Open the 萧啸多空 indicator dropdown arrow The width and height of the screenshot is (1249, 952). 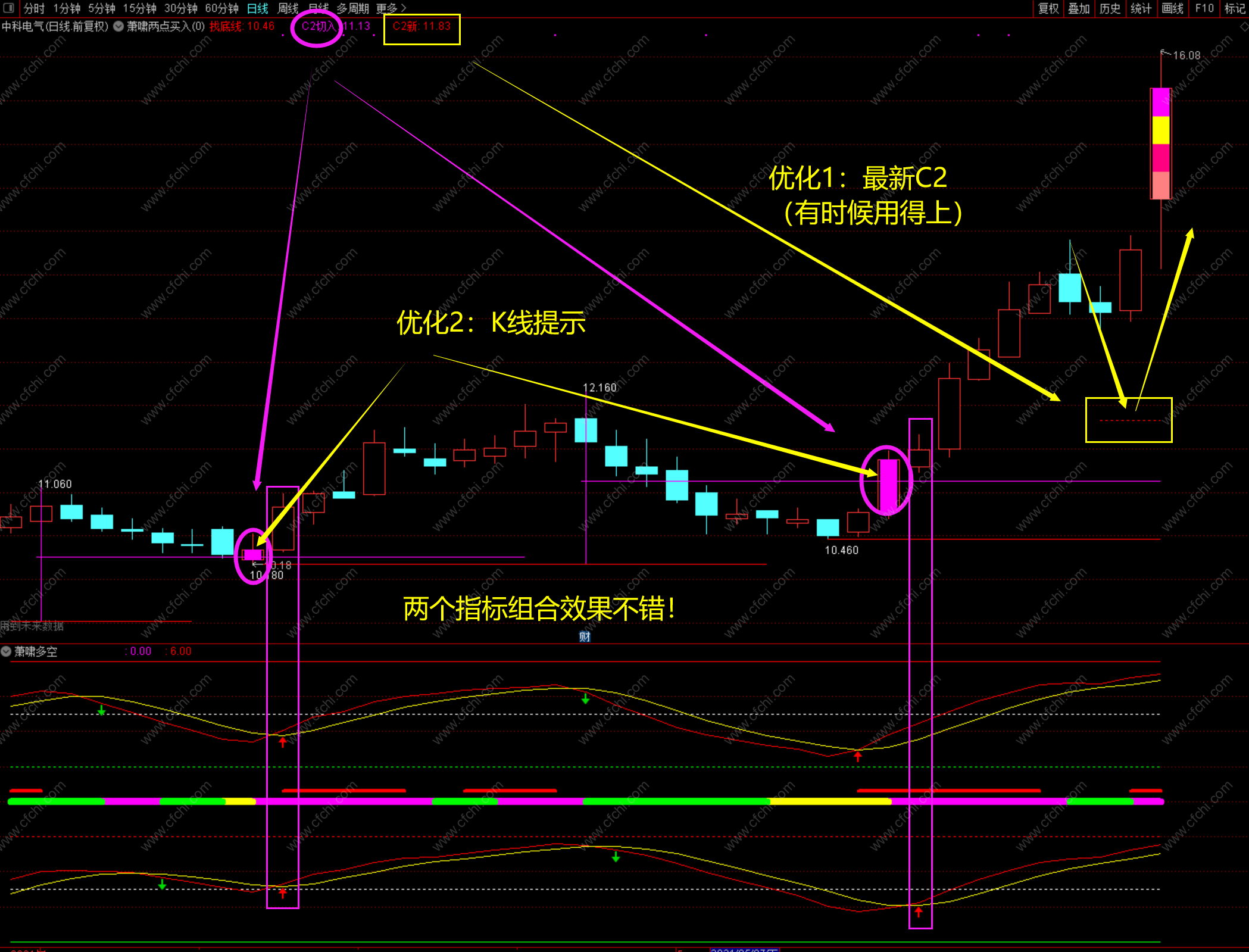[x=6, y=651]
